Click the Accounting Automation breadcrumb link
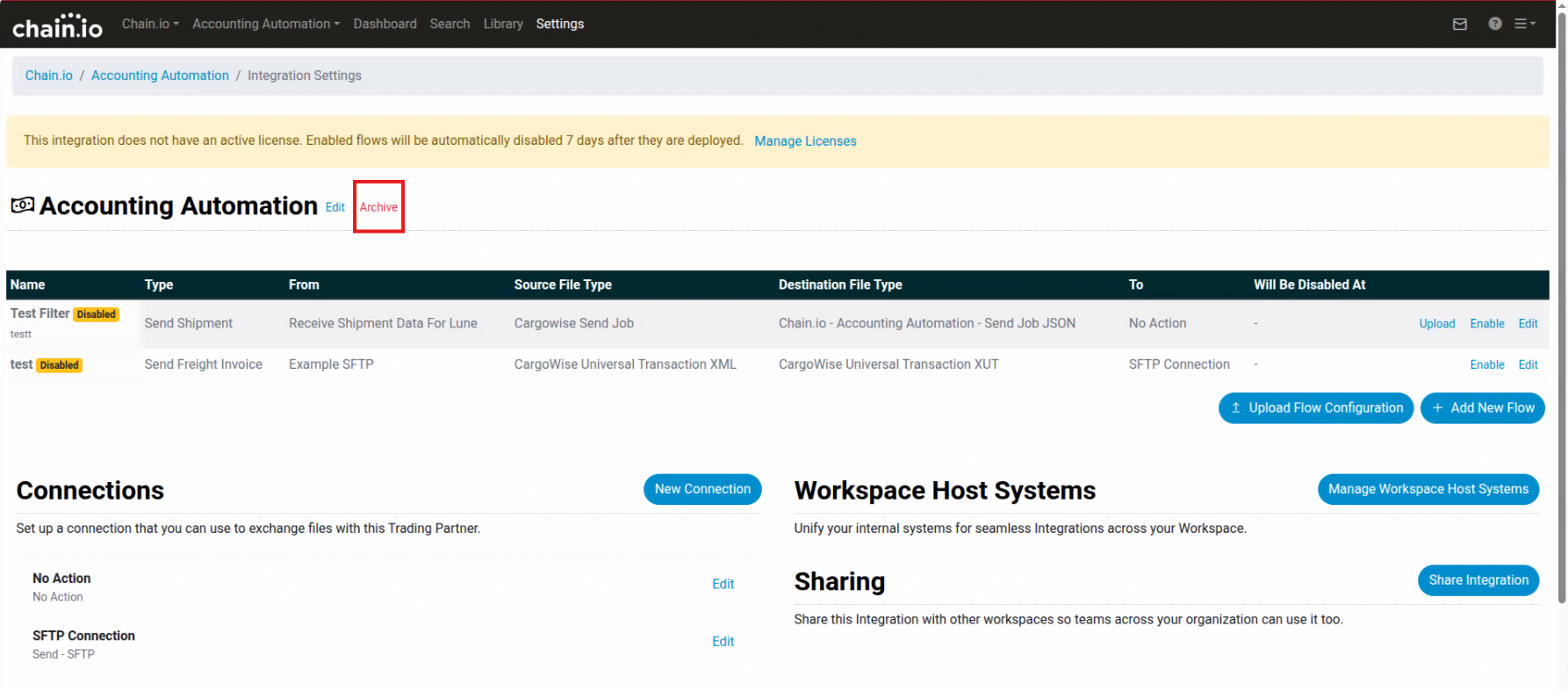This screenshot has width=1568, height=691. (x=160, y=76)
